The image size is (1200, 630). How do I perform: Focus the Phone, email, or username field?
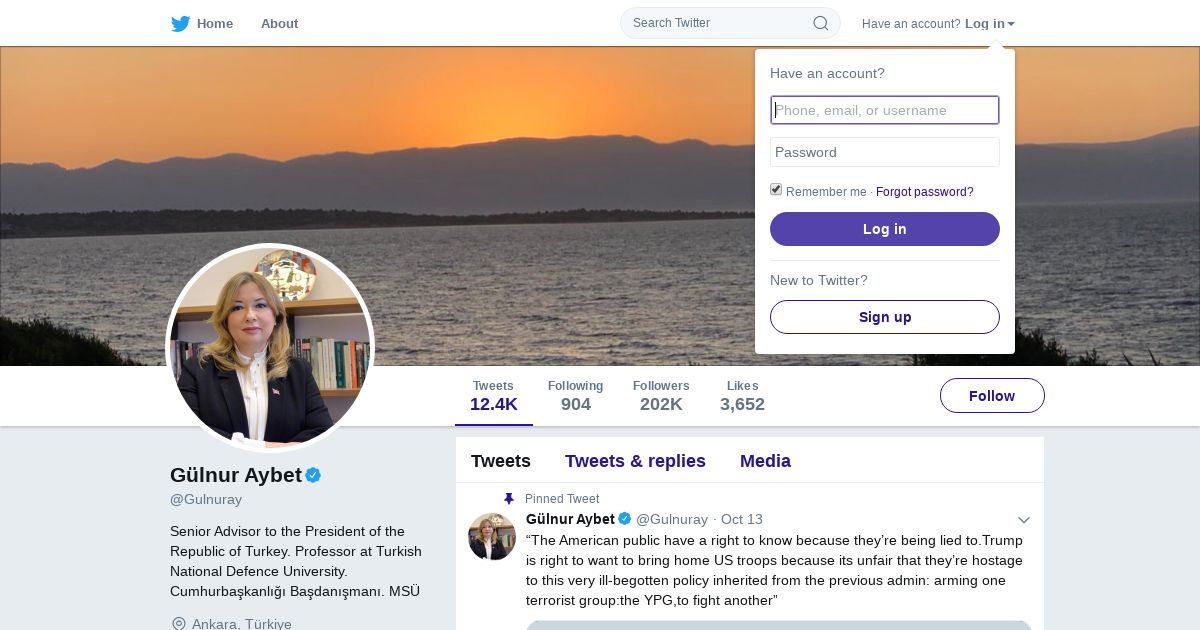(x=884, y=110)
